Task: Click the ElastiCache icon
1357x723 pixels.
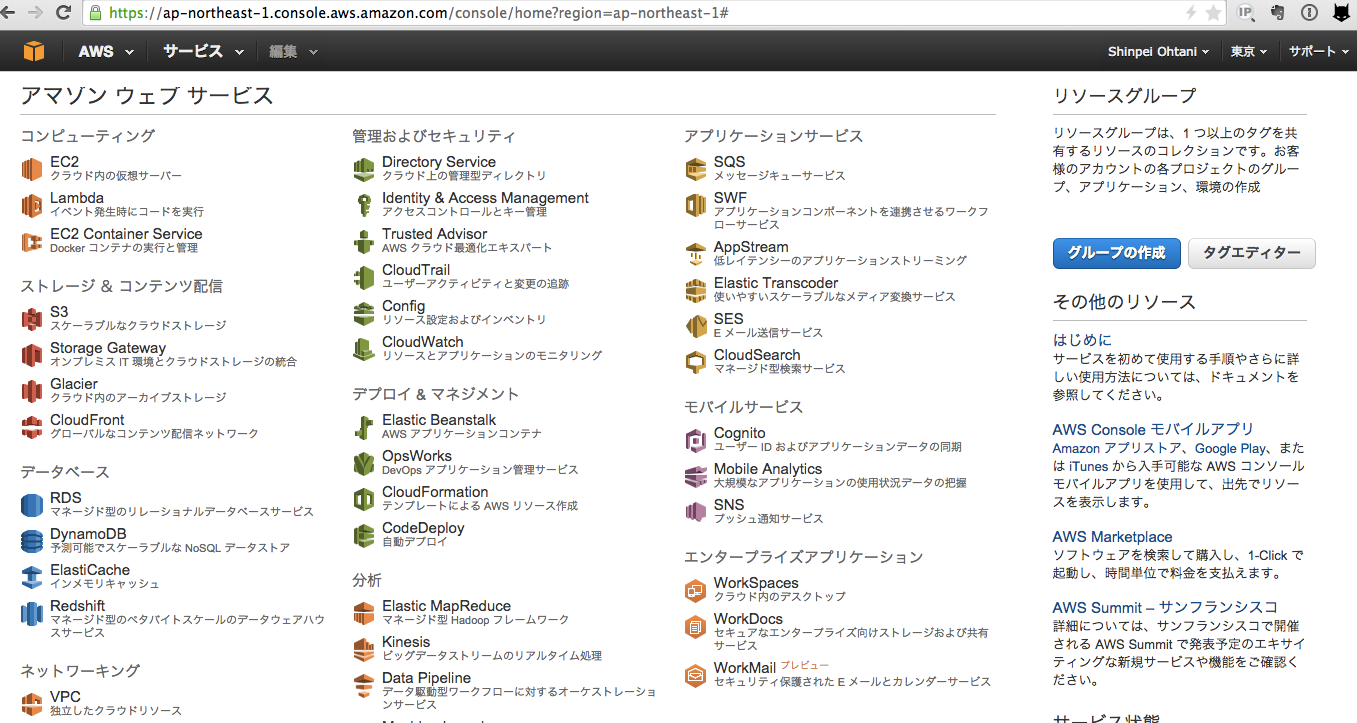Action: click(x=32, y=577)
